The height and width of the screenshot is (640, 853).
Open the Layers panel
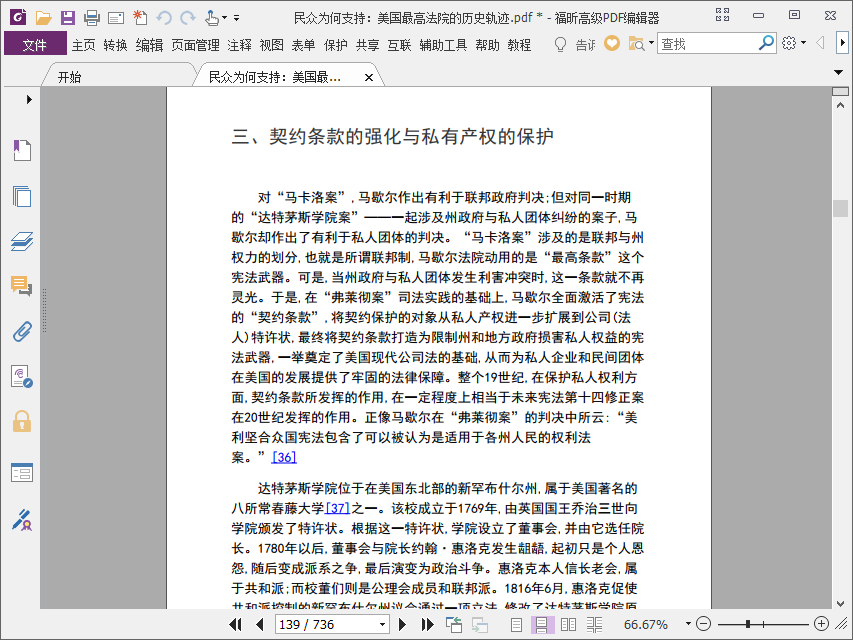pos(22,241)
